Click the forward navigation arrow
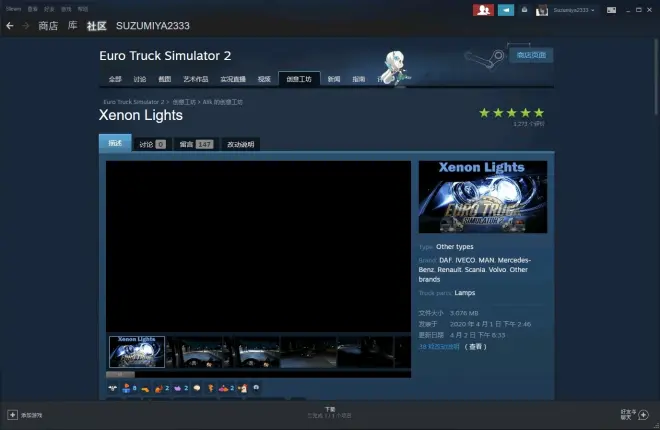This screenshot has width=660, height=430. pos(25,25)
